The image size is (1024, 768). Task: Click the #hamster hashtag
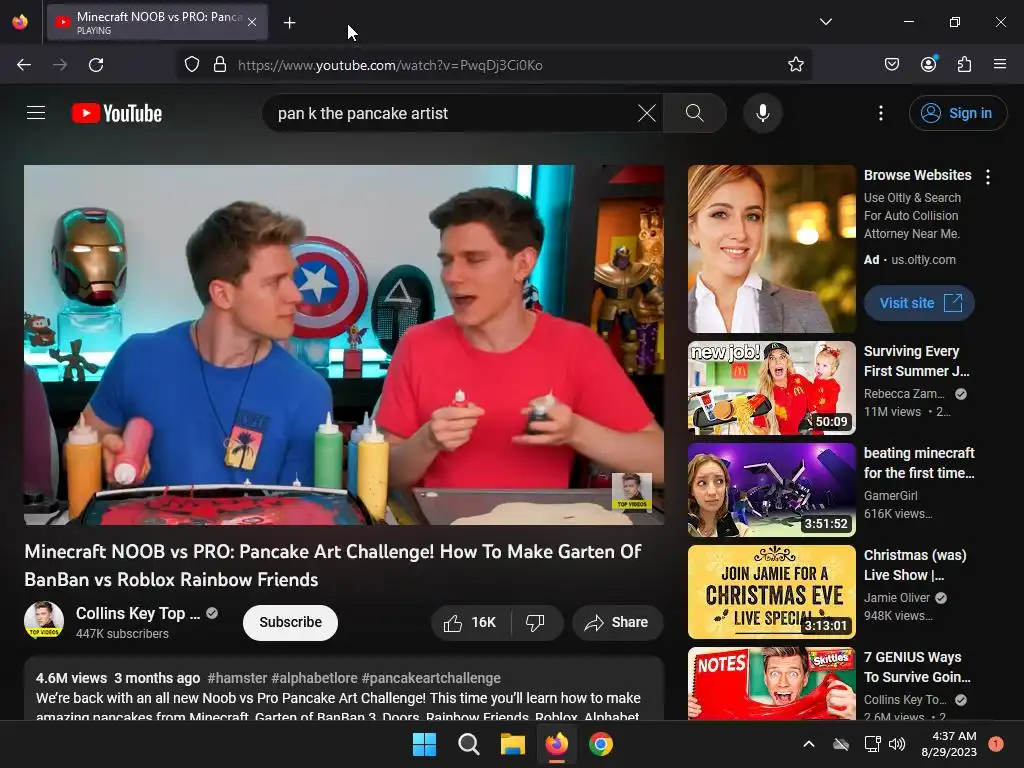pos(237,678)
